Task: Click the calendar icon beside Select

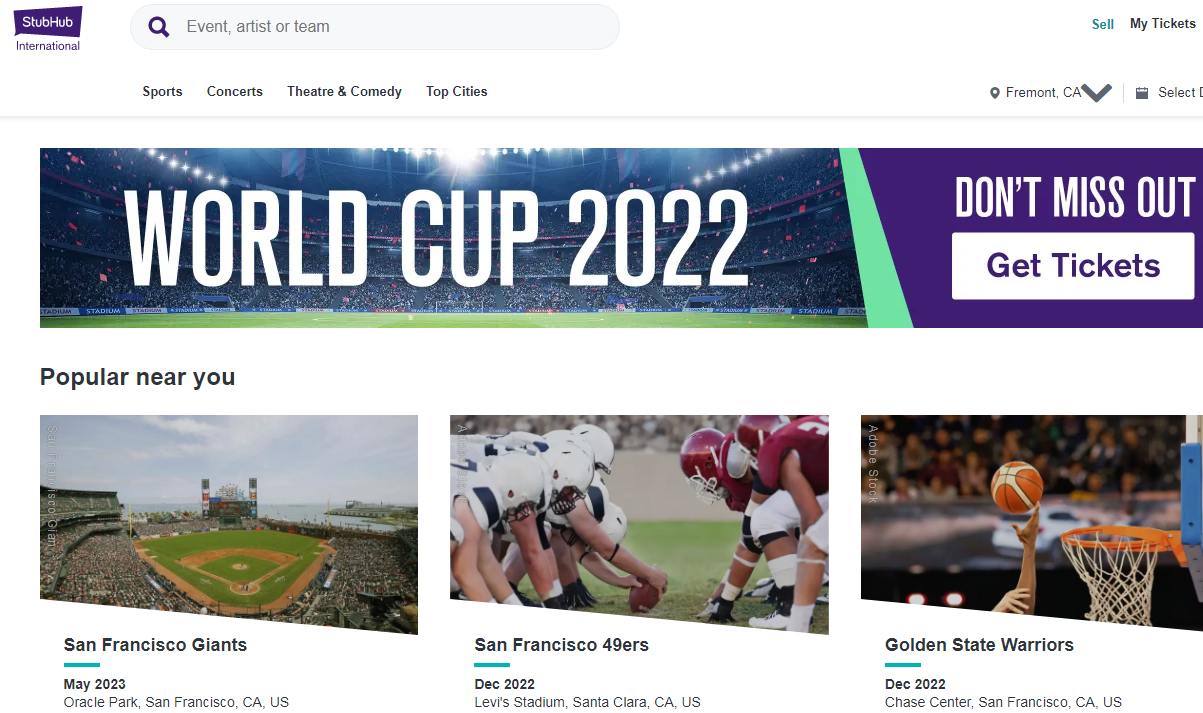Action: 1142,93
